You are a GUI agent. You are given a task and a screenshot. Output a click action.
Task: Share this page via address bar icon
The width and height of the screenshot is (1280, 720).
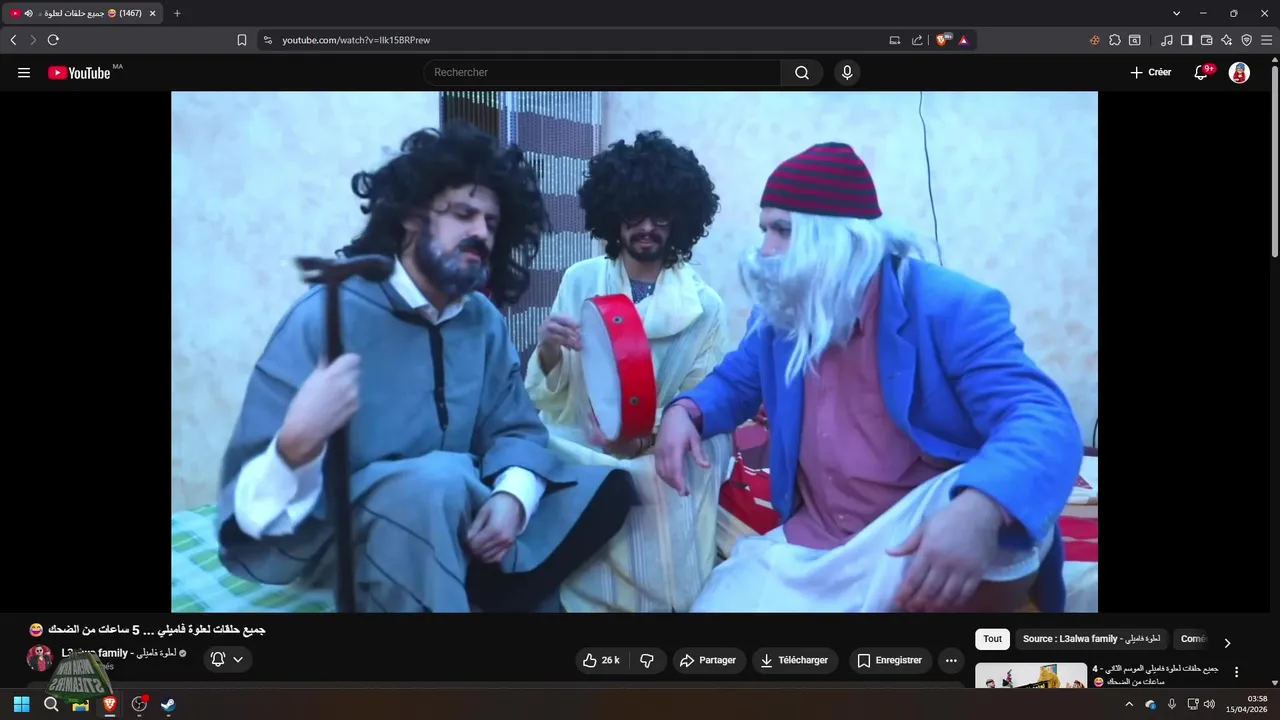click(x=917, y=40)
